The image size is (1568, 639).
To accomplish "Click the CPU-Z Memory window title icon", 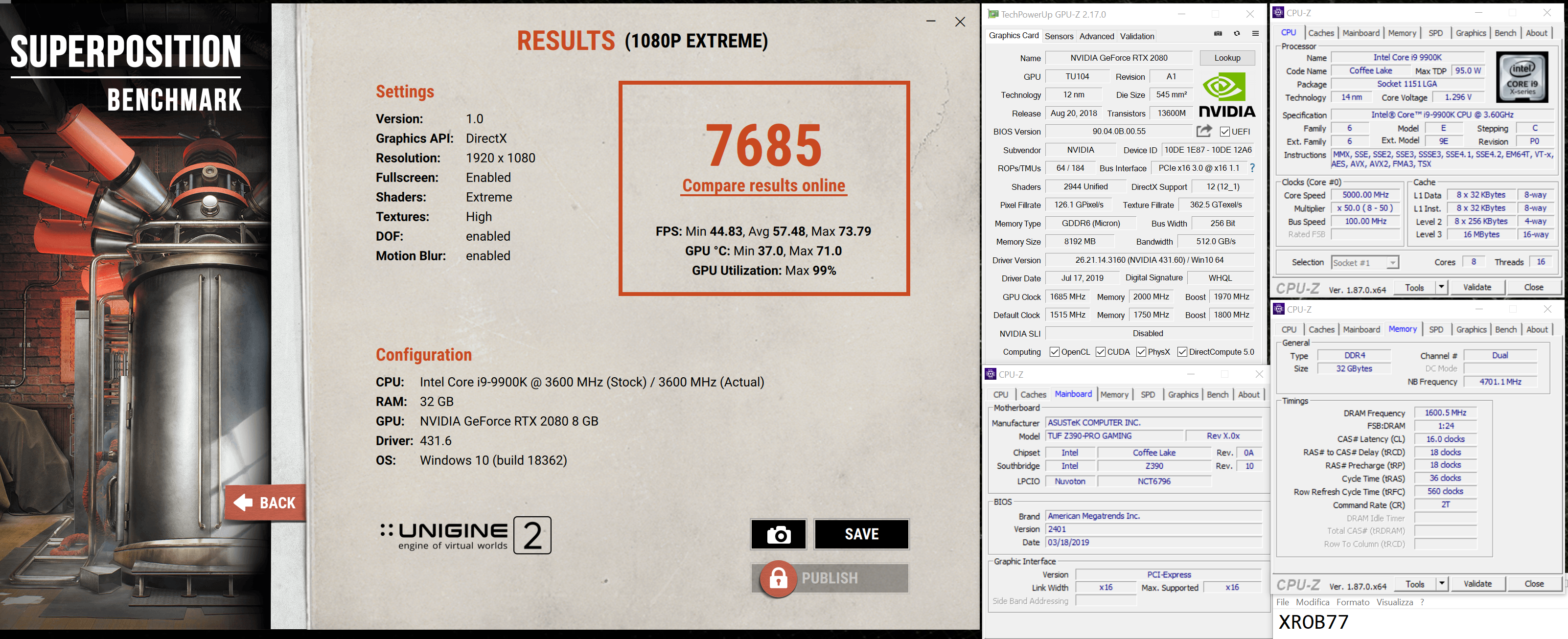I will (1279, 309).
